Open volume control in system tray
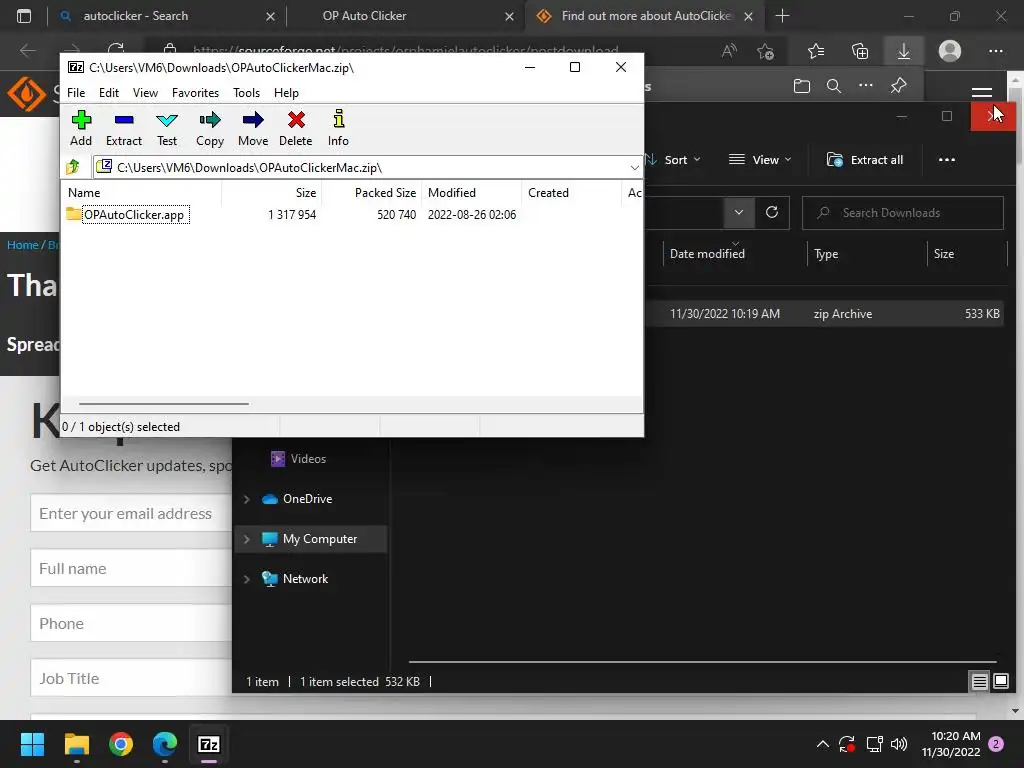 click(x=899, y=744)
